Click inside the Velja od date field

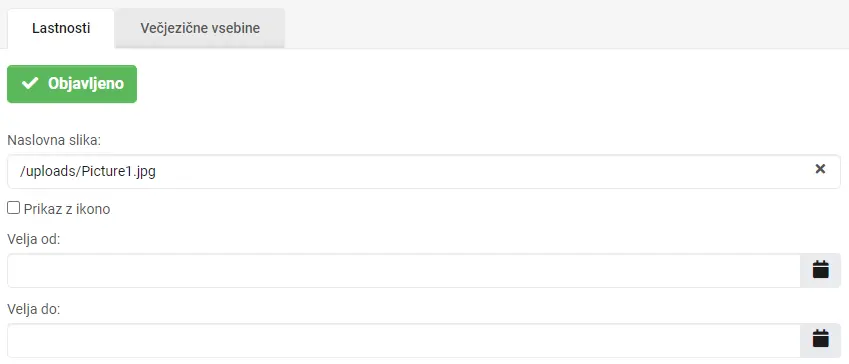click(404, 270)
